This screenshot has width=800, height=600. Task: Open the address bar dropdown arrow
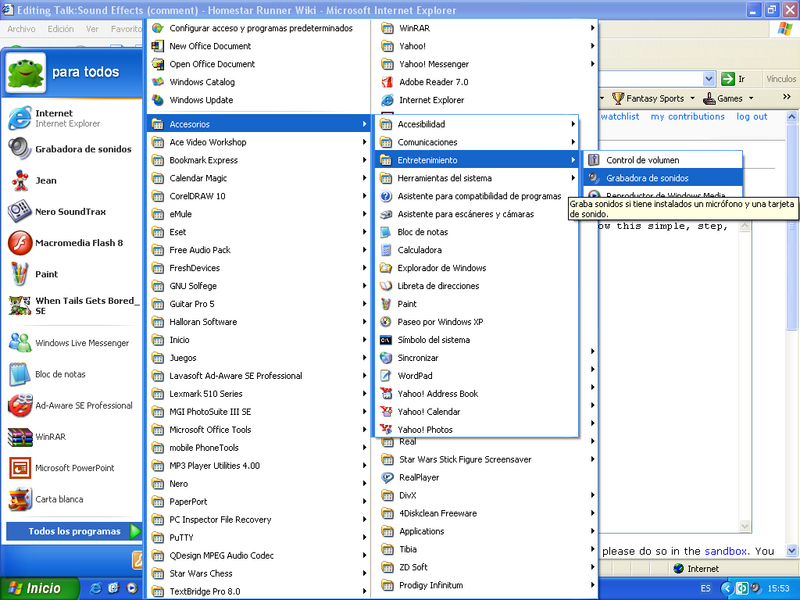(x=709, y=79)
